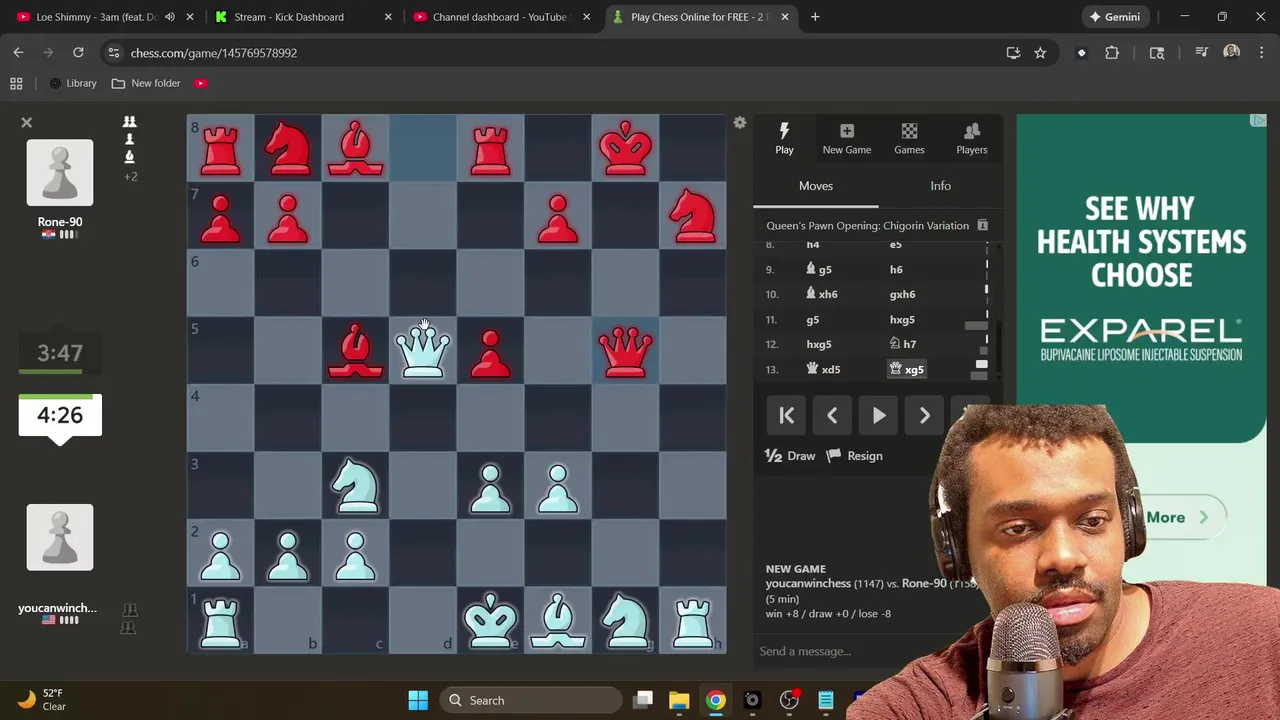Select move 10 Bxh6 in move list
Image resolution: width=1280 pixels, height=720 pixels.
[821, 294]
